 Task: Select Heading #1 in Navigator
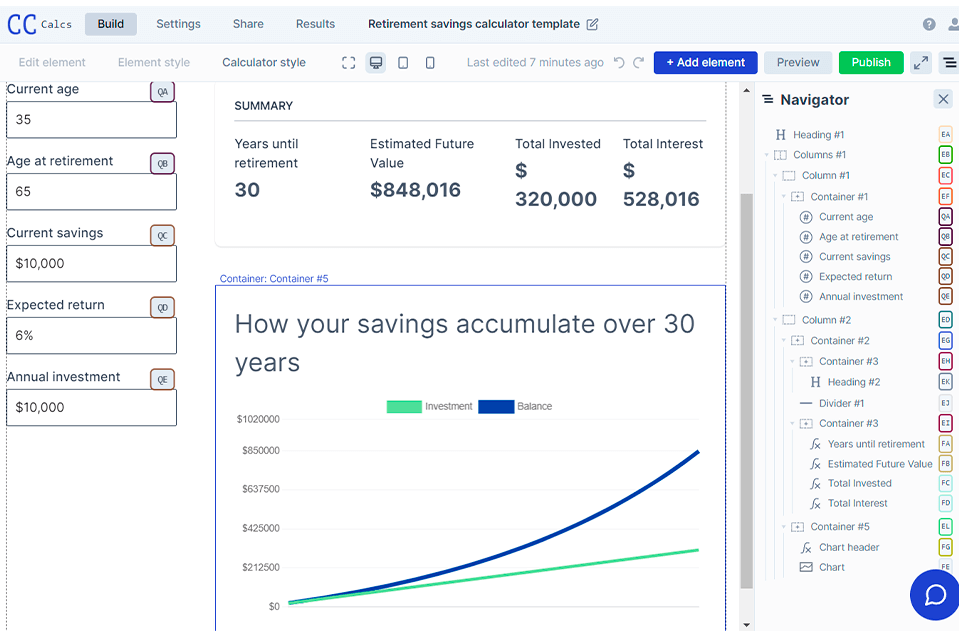[x=818, y=135]
